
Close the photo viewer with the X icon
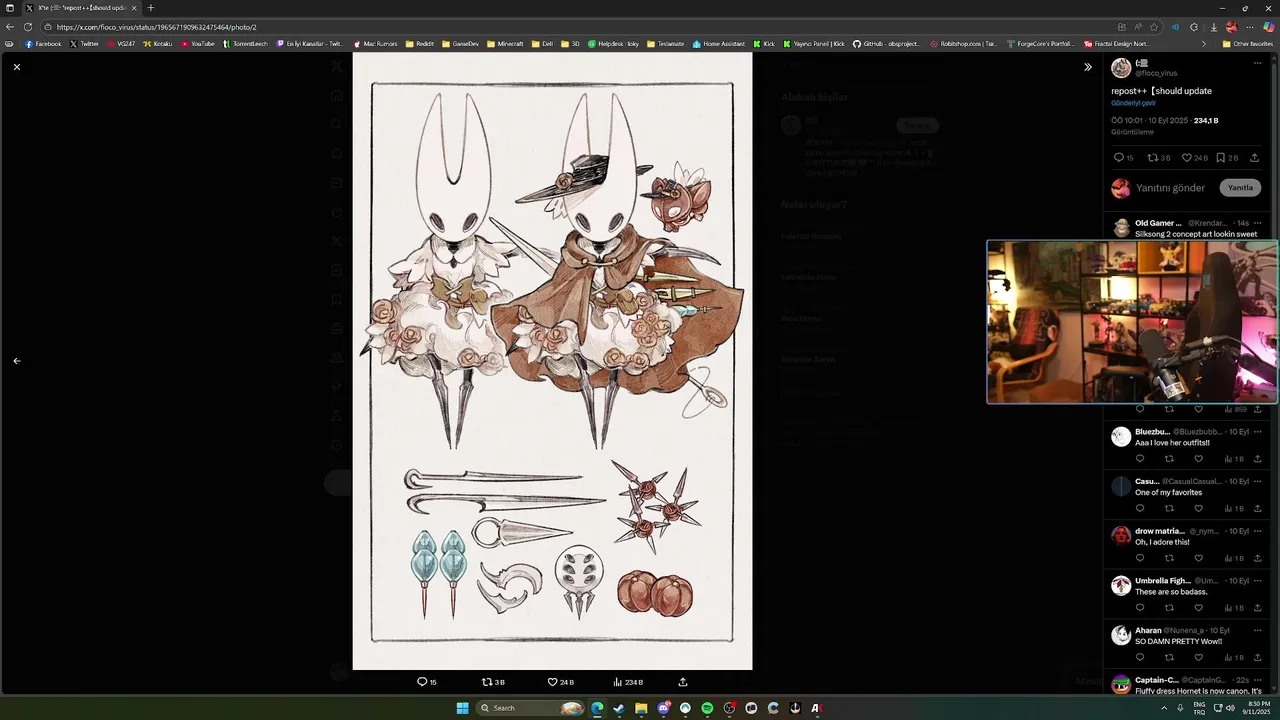tap(16, 67)
